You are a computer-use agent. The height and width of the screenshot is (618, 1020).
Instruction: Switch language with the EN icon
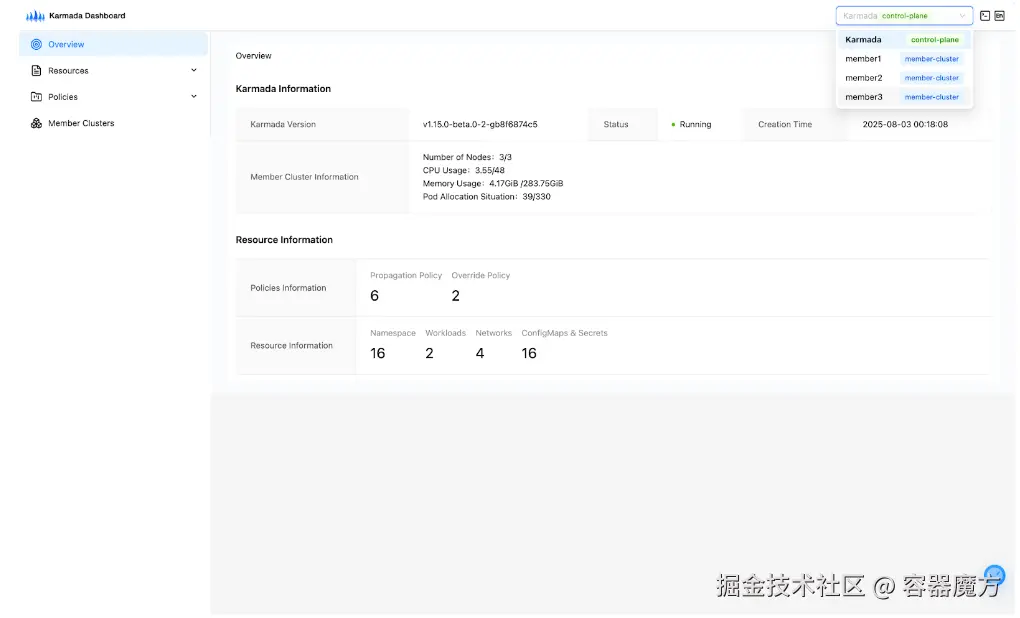pyautogui.click(x=999, y=16)
